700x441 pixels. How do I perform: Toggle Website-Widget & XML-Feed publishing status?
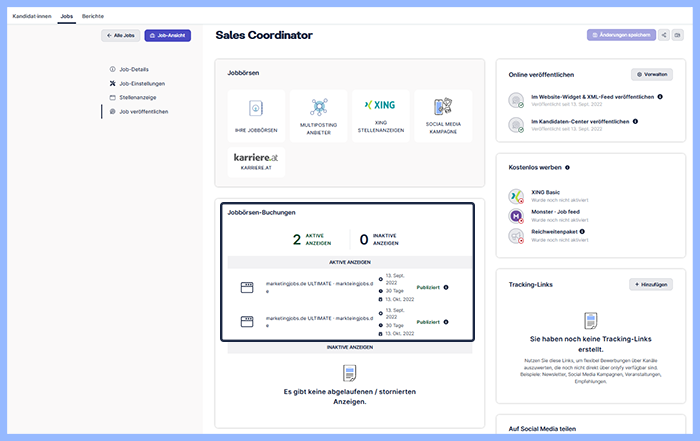pyautogui.click(x=516, y=100)
